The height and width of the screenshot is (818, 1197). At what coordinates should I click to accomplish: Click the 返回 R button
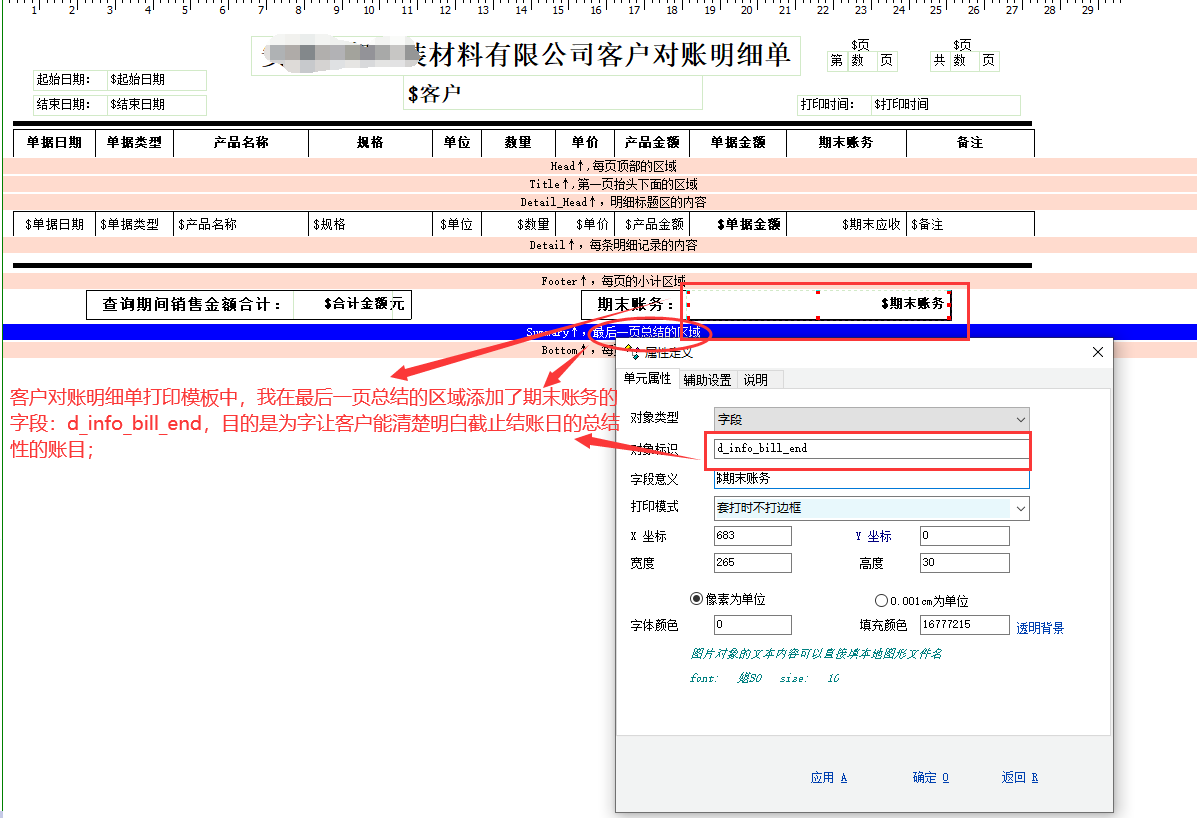[1019, 778]
